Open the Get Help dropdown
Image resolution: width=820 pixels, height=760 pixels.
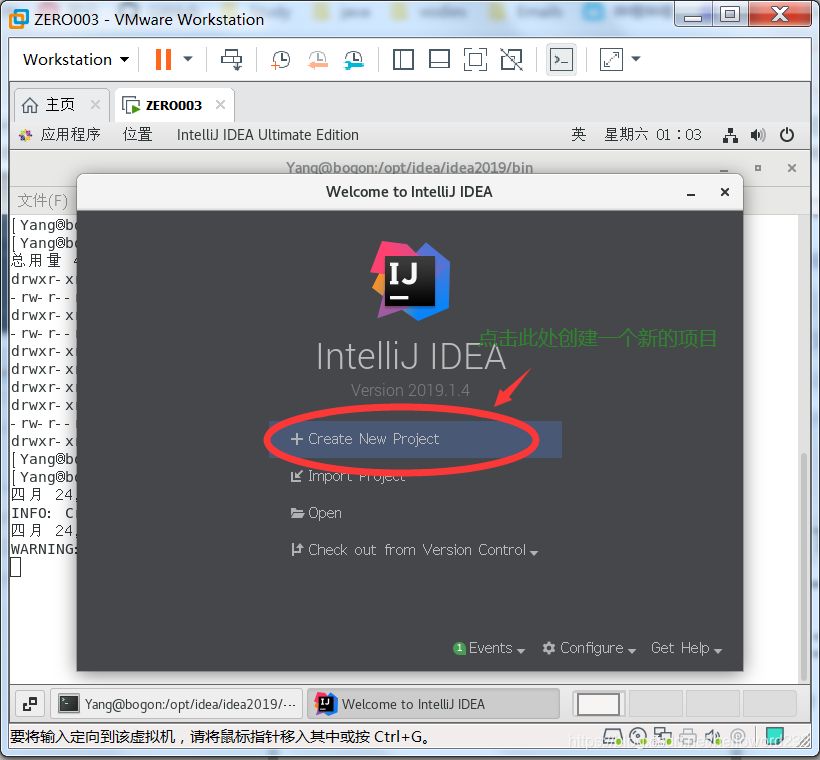686,648
